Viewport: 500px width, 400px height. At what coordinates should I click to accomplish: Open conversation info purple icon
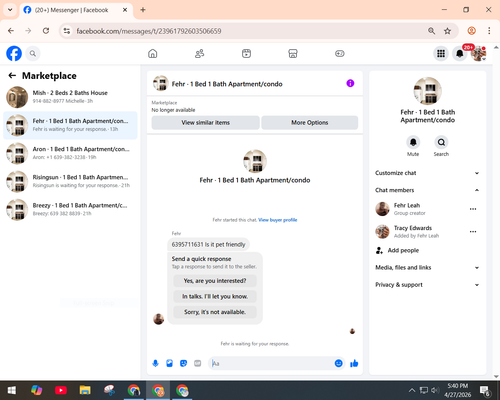click(x=350, y=83)
